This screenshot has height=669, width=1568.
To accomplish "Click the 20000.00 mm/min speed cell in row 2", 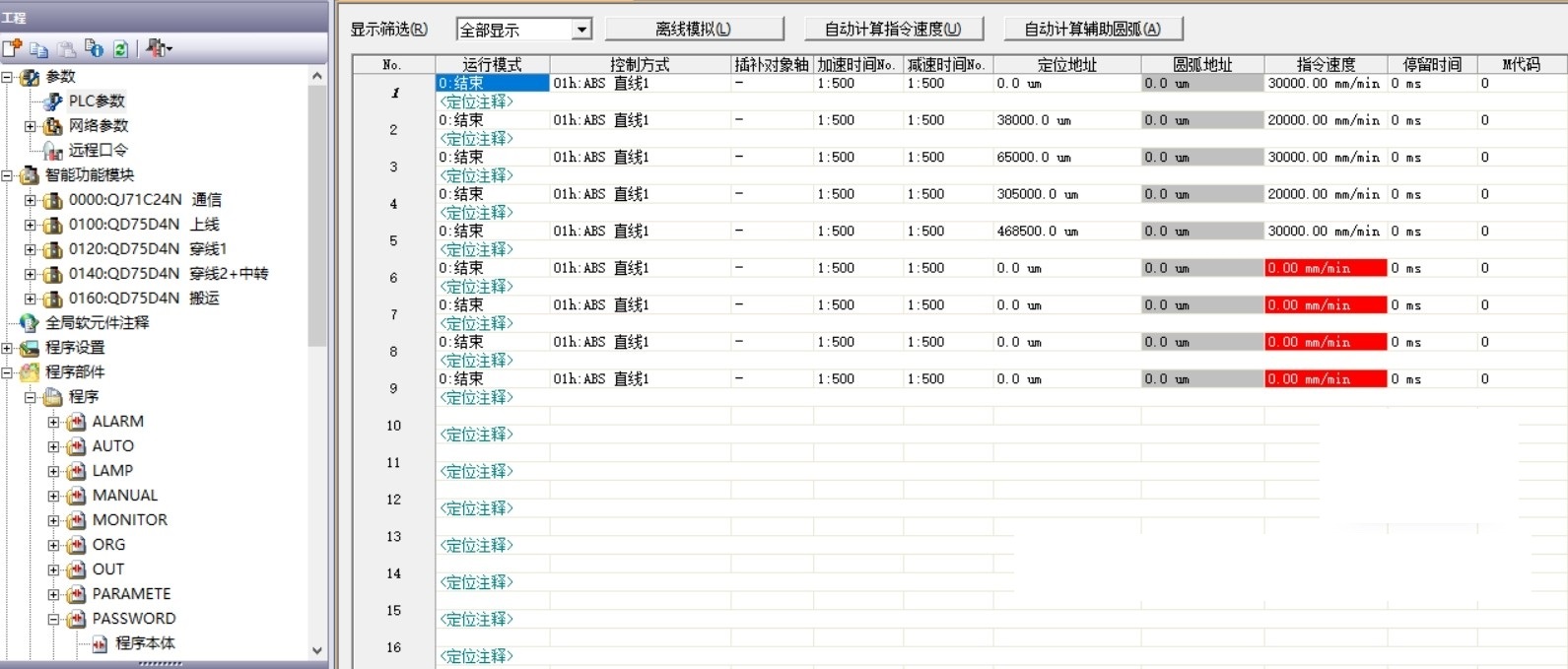I will click(x=1326, y=120).
